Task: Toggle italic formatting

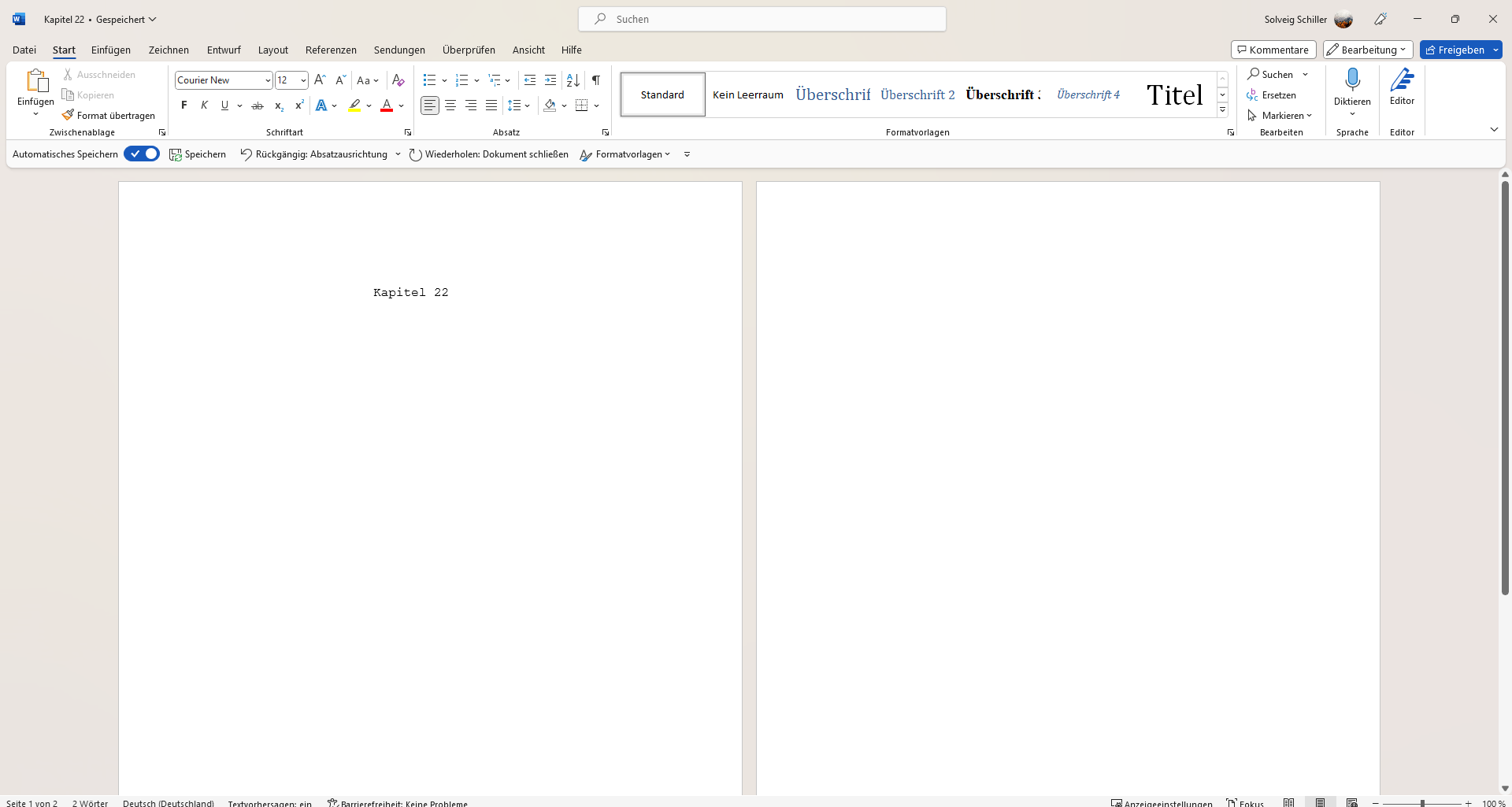Action: tap(205, 106)
